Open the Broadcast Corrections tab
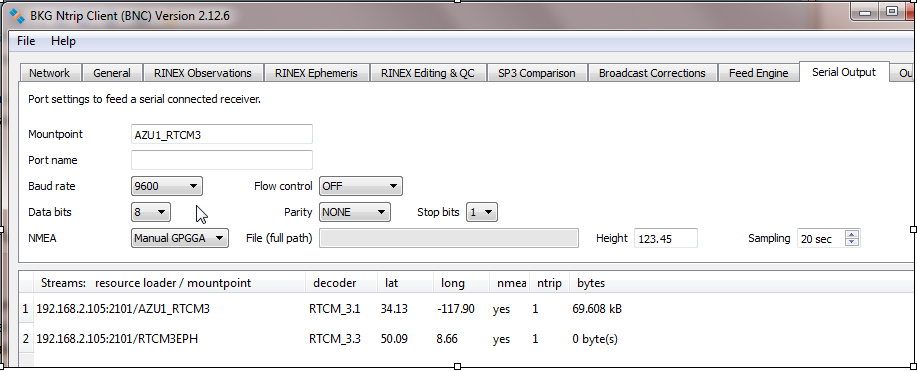This screenshot has width=917, height=372. coord(652,73)
